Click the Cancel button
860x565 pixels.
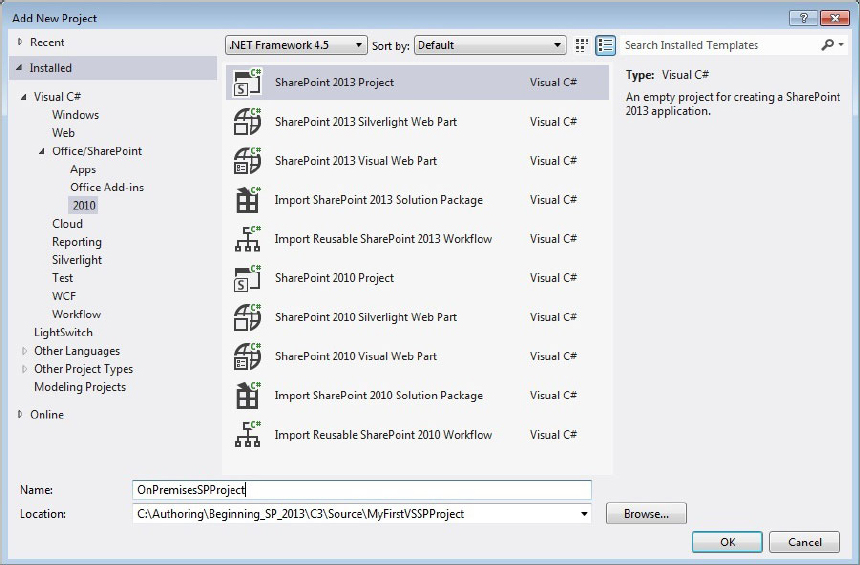click(x=805, y=542)
